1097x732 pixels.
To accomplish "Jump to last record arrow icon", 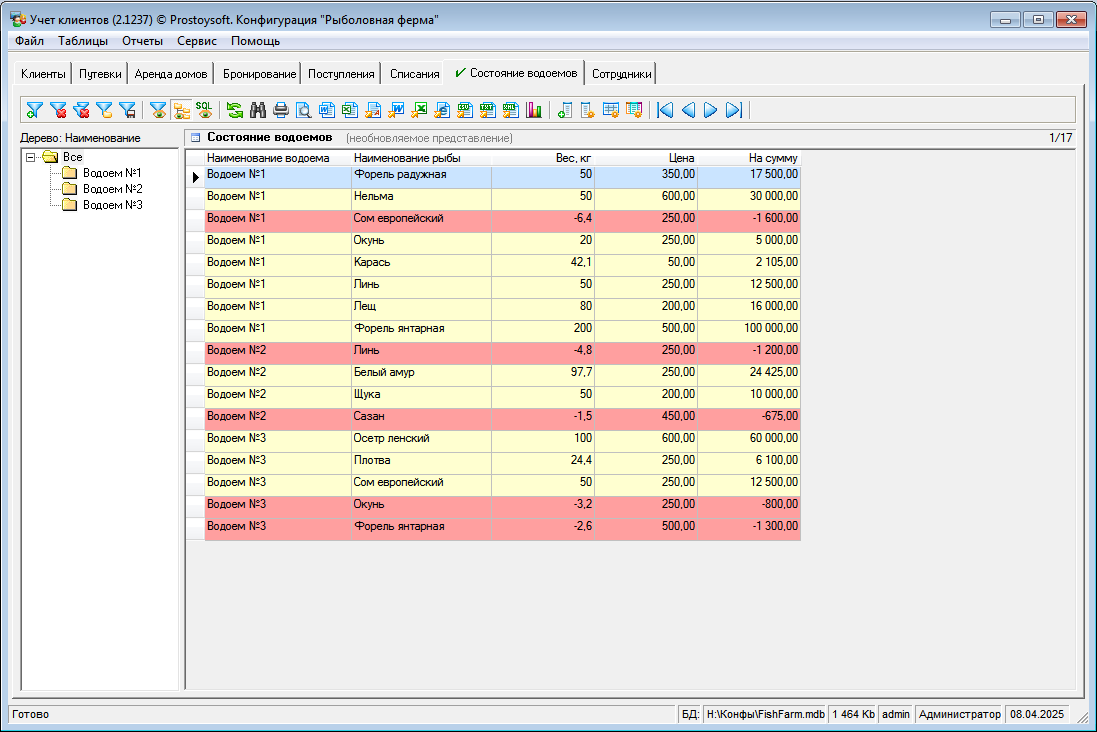I will (734, 110).
